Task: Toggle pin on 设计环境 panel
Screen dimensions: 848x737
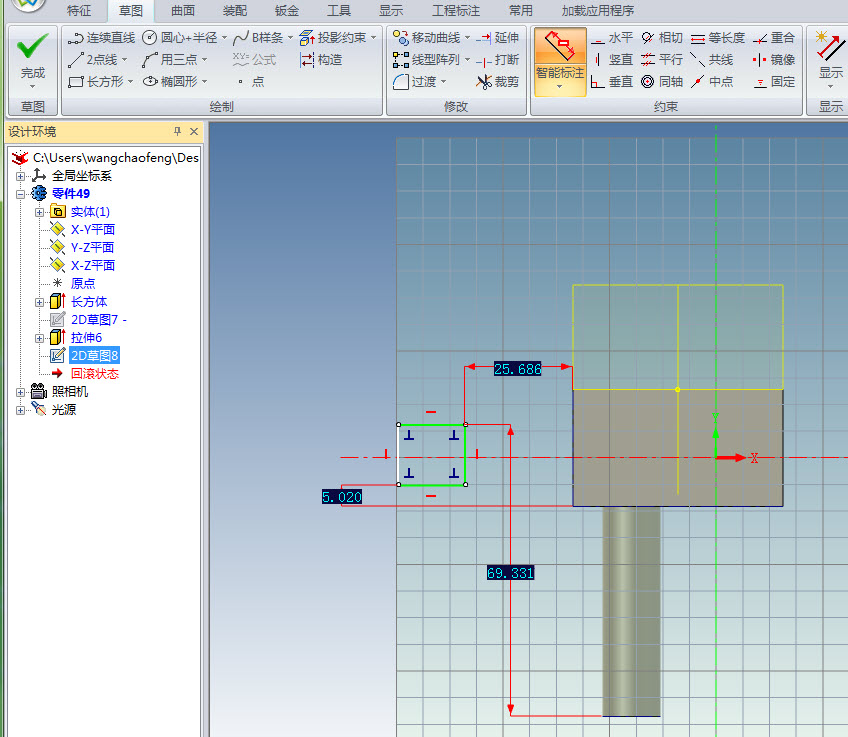Action: 178,132
